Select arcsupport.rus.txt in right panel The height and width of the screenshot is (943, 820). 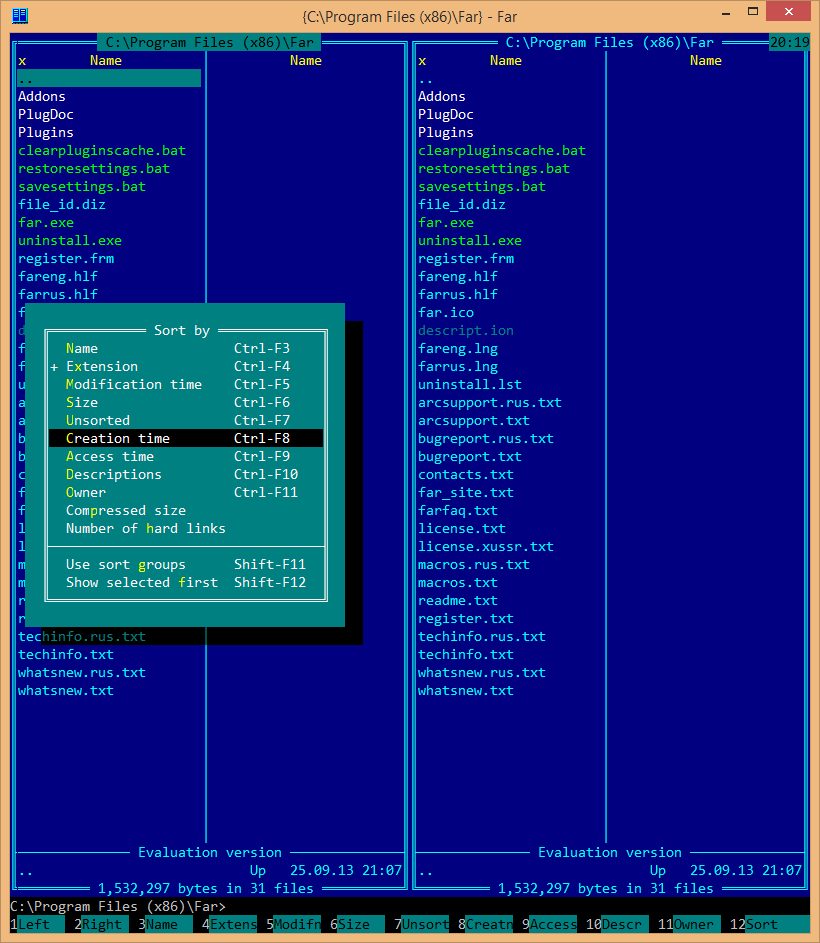(490, 403)
